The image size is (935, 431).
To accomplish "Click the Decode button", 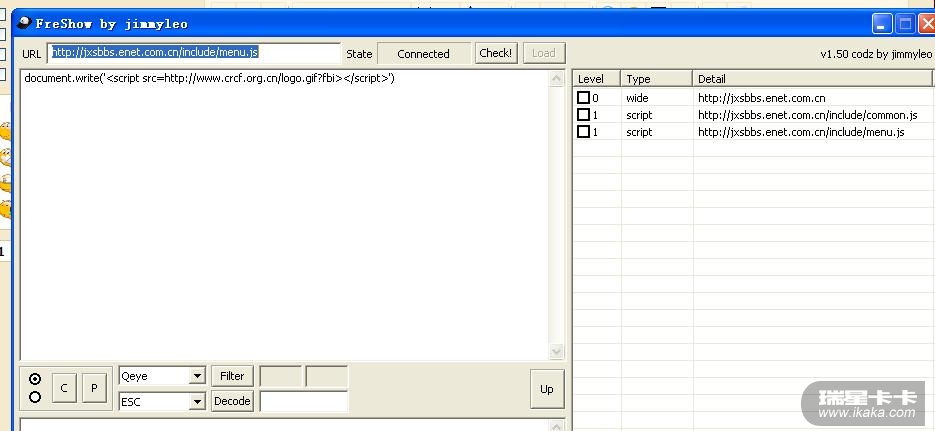I will pos(232,401).
